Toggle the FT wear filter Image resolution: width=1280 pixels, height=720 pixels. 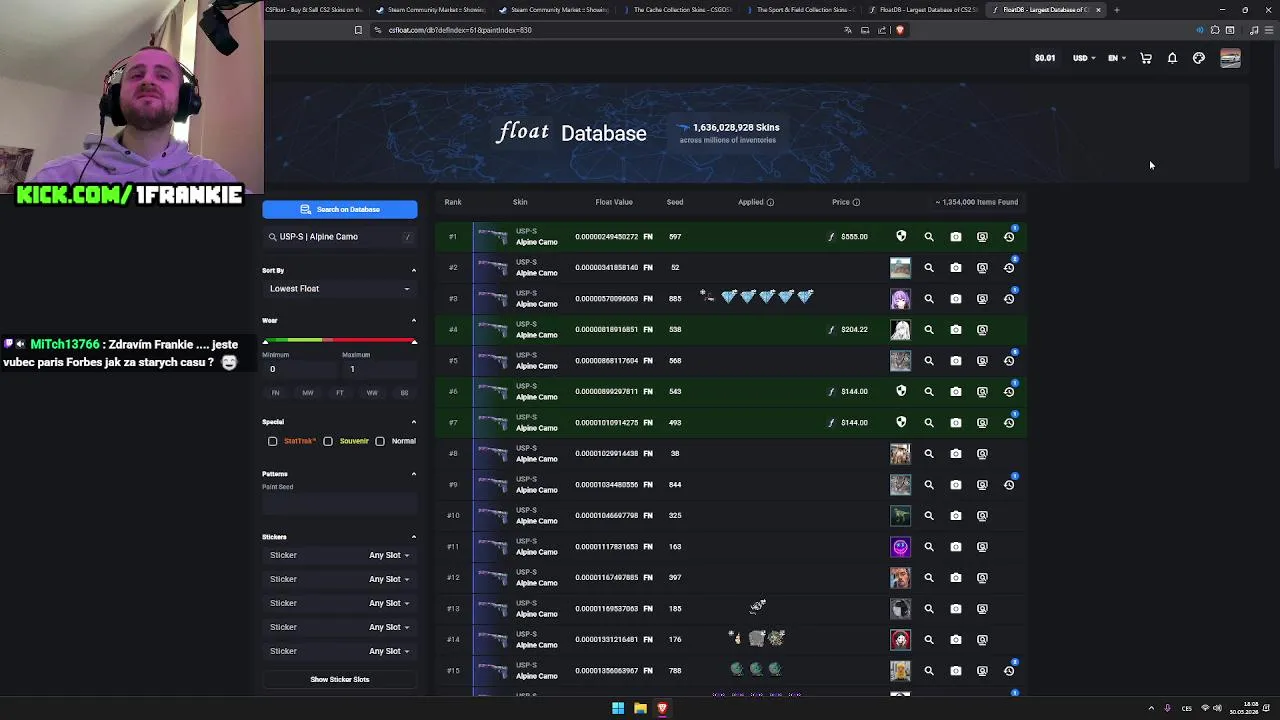pos(340,393)
